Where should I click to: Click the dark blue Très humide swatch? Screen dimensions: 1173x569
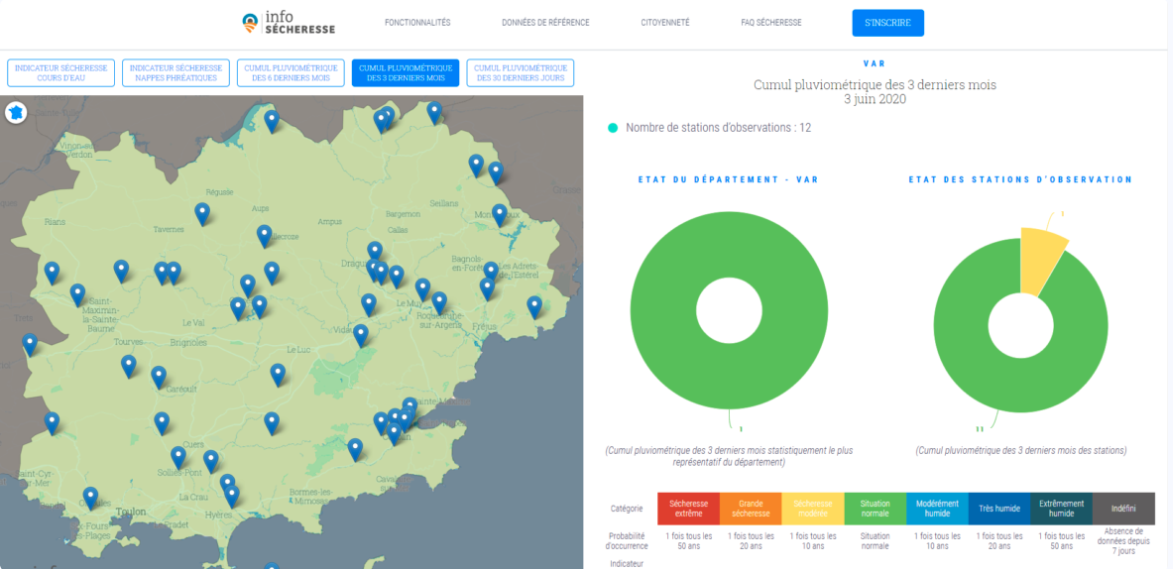(x=999, y=508)
